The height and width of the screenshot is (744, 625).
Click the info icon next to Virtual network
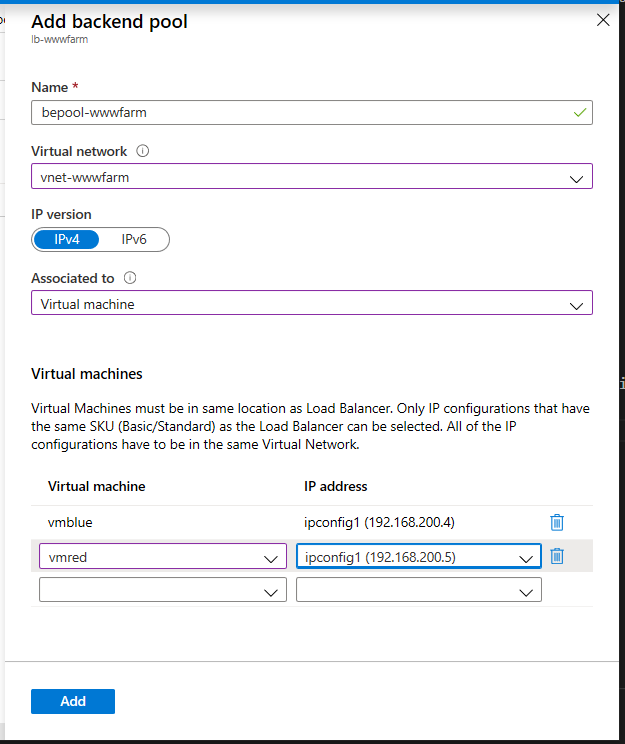pyautogui.click(x=142, y=152)
